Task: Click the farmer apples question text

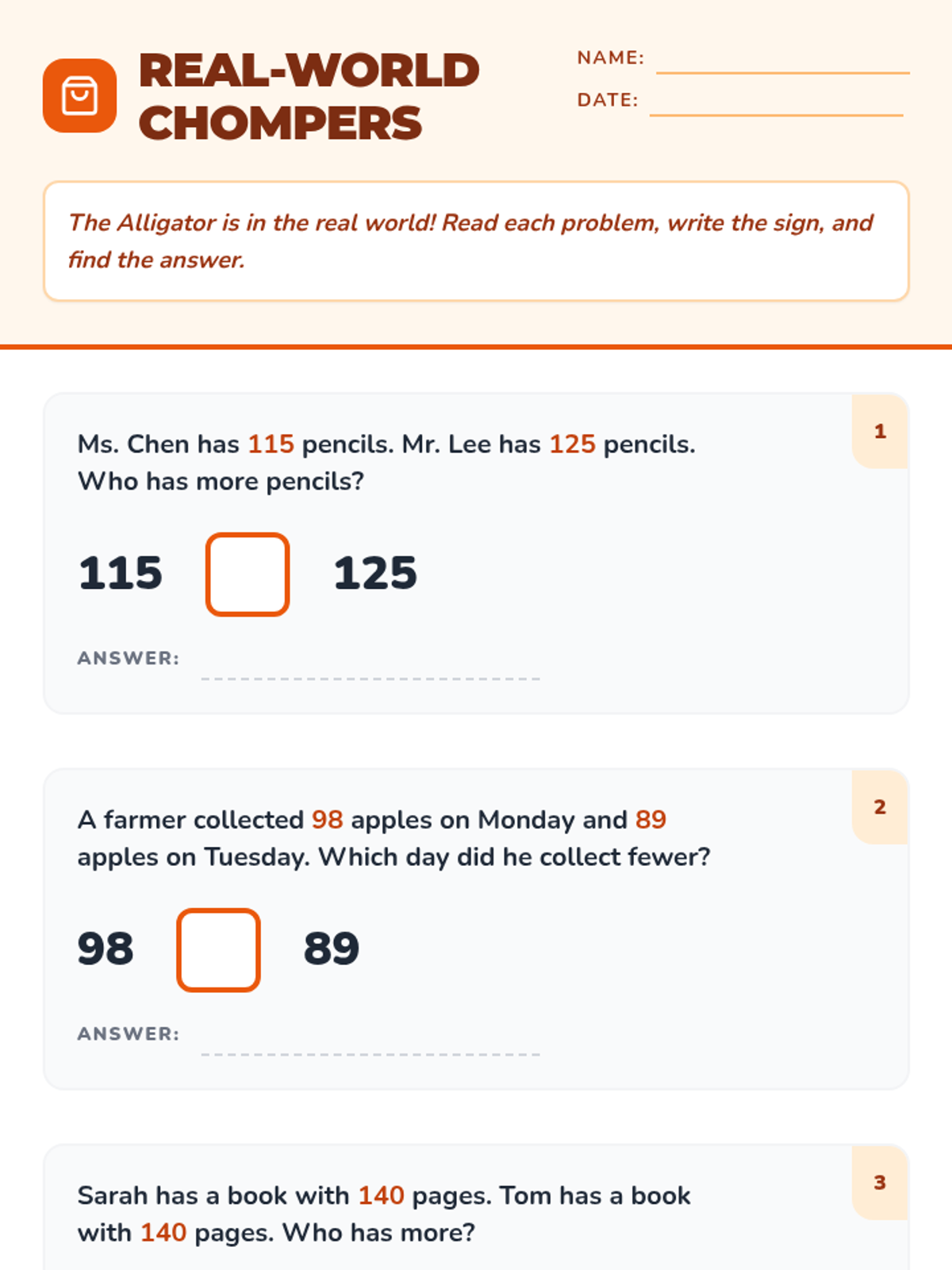Action: click(x=393, y=838)
